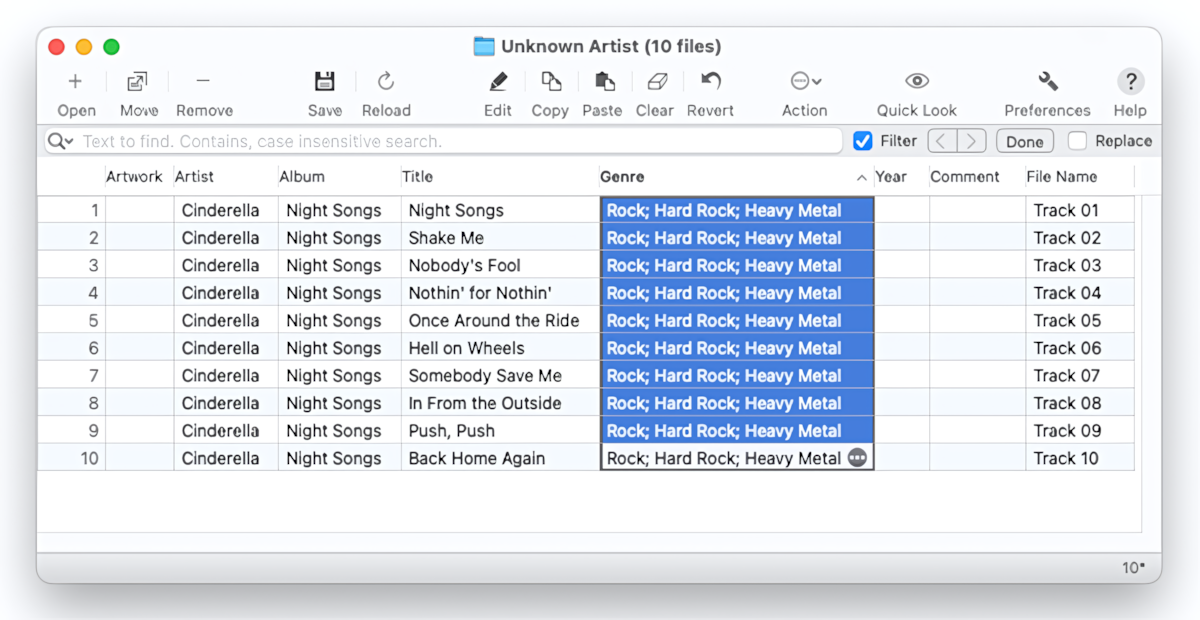
Task: Sort by the Genre column header
Action: tap(736, 177)
